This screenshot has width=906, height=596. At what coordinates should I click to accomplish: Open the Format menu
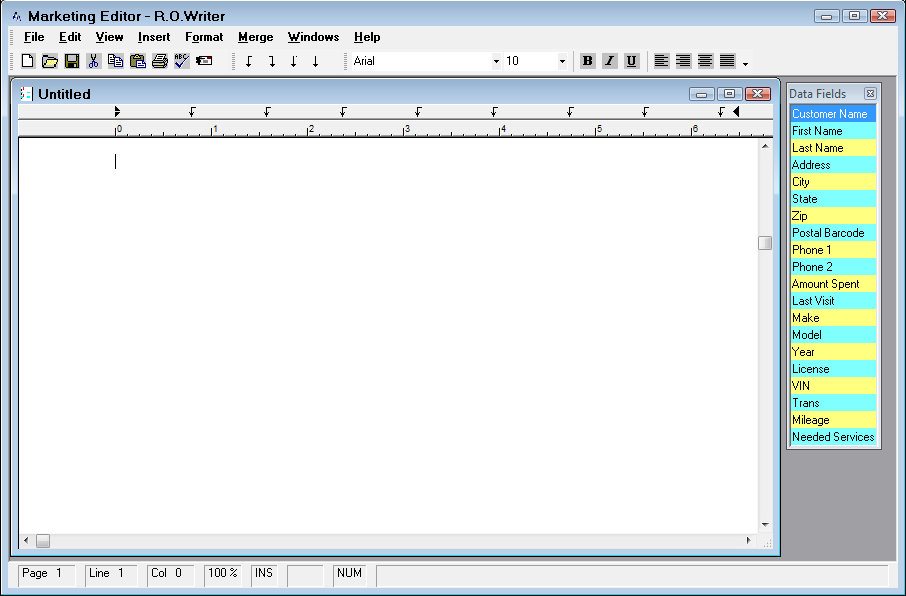[204, 37]
